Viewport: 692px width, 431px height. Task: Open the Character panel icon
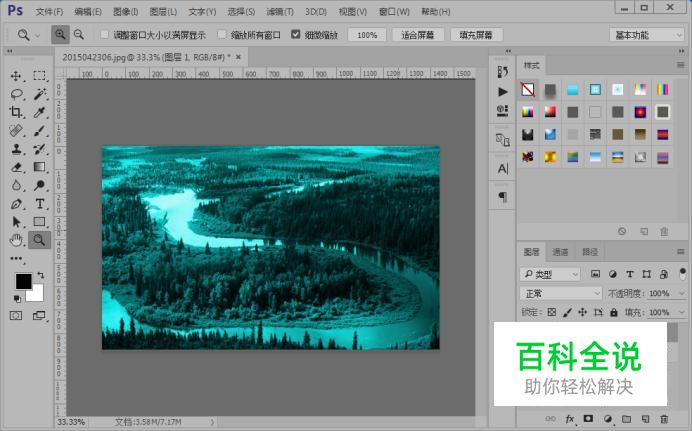pos(503,169)
